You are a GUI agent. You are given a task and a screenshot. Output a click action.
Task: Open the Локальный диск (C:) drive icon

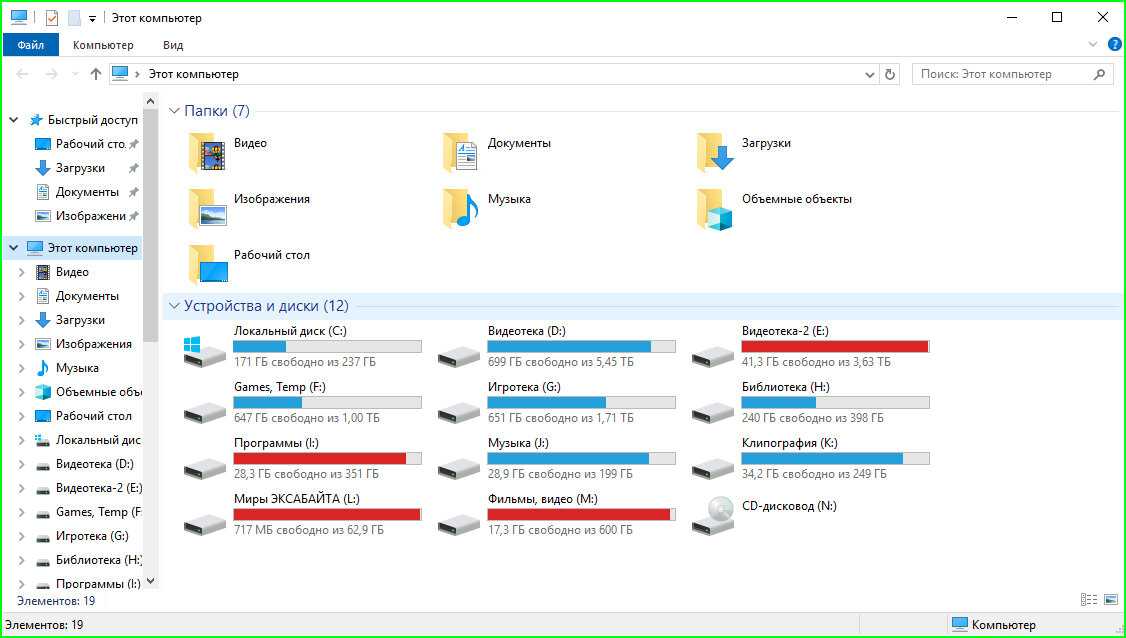point(204,350)
